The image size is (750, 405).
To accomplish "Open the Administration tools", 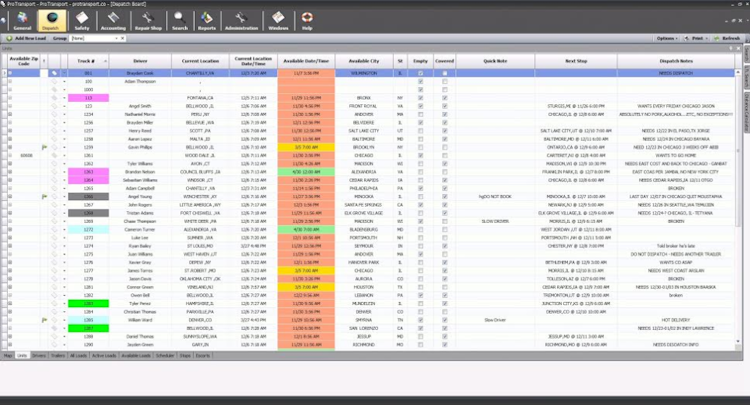I will (241, 21).
